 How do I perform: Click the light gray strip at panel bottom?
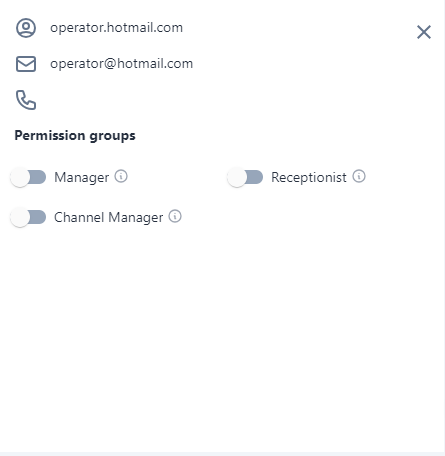pos(222,454)
